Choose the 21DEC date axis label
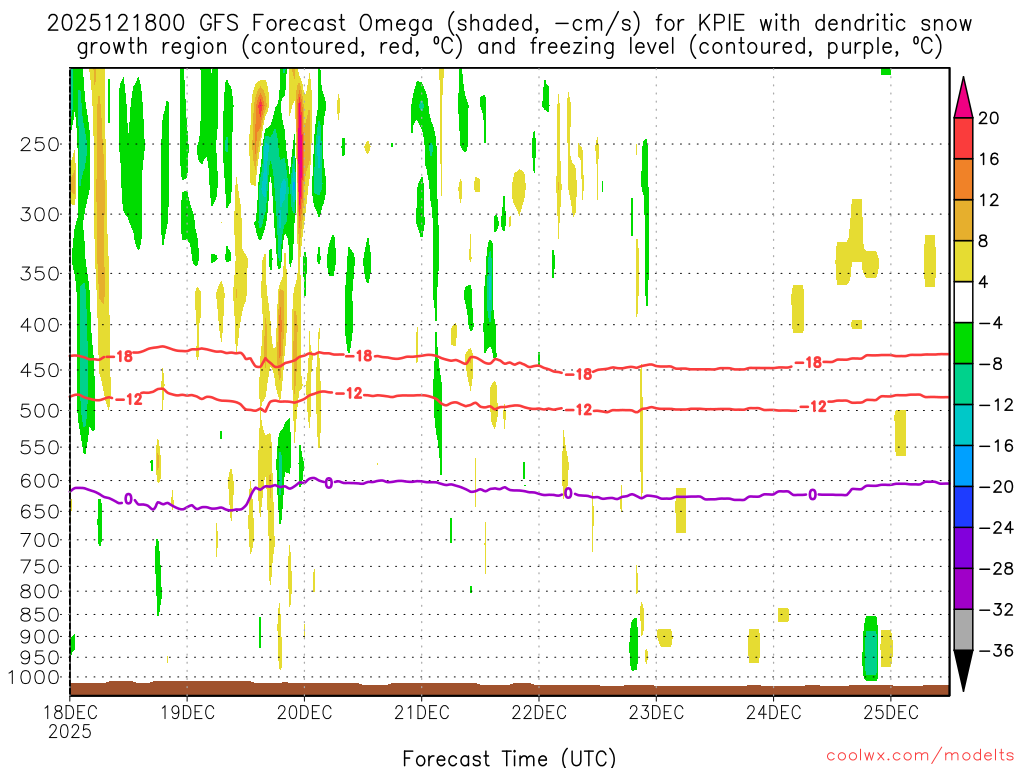The height and width of the screenshot is (768, 1024). click(x=422, y=712)
